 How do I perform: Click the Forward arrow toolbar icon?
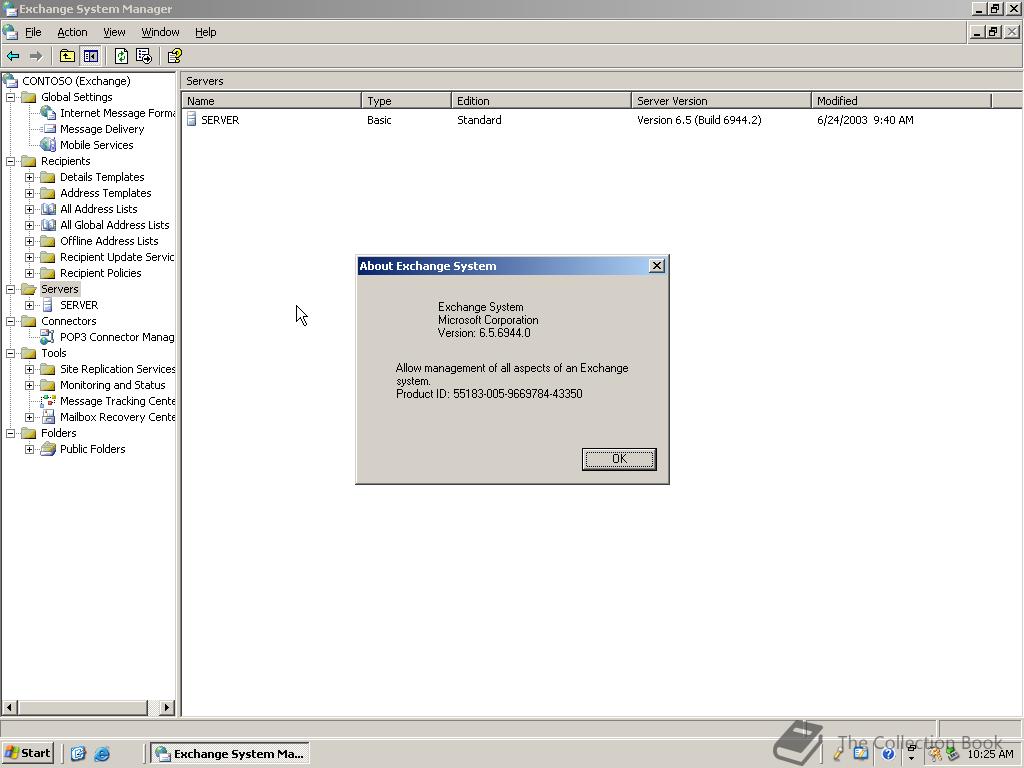[36, 56]
